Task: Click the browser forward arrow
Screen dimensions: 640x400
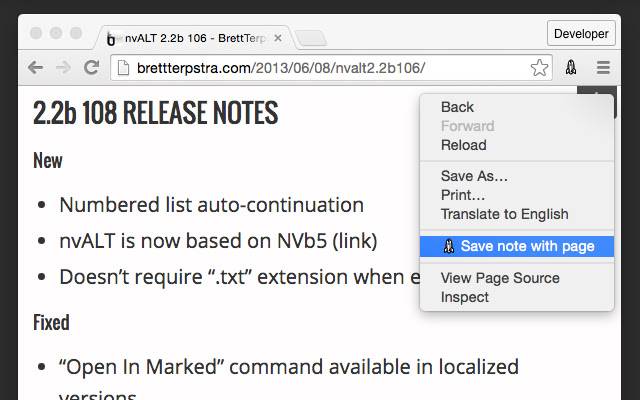Action: (63, 68)
